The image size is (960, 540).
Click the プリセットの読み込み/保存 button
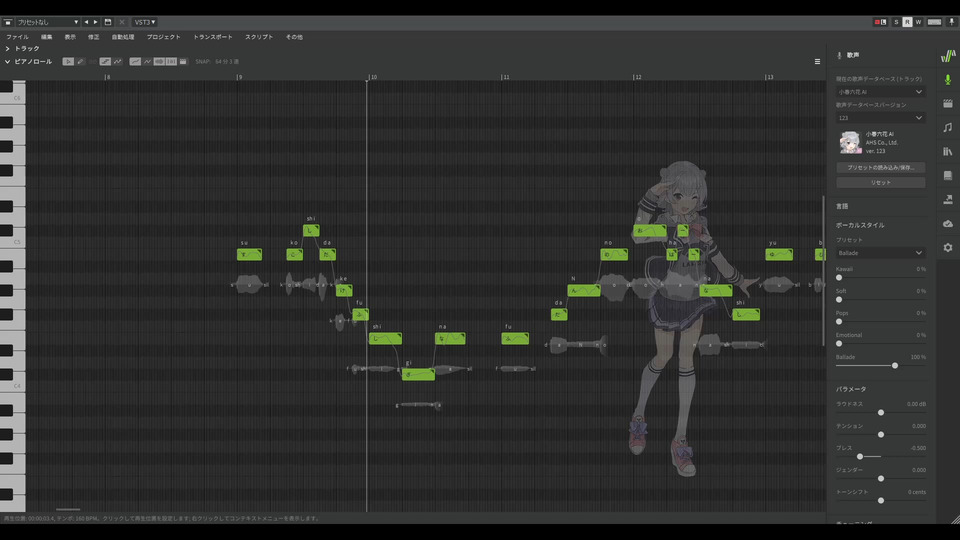880,168
